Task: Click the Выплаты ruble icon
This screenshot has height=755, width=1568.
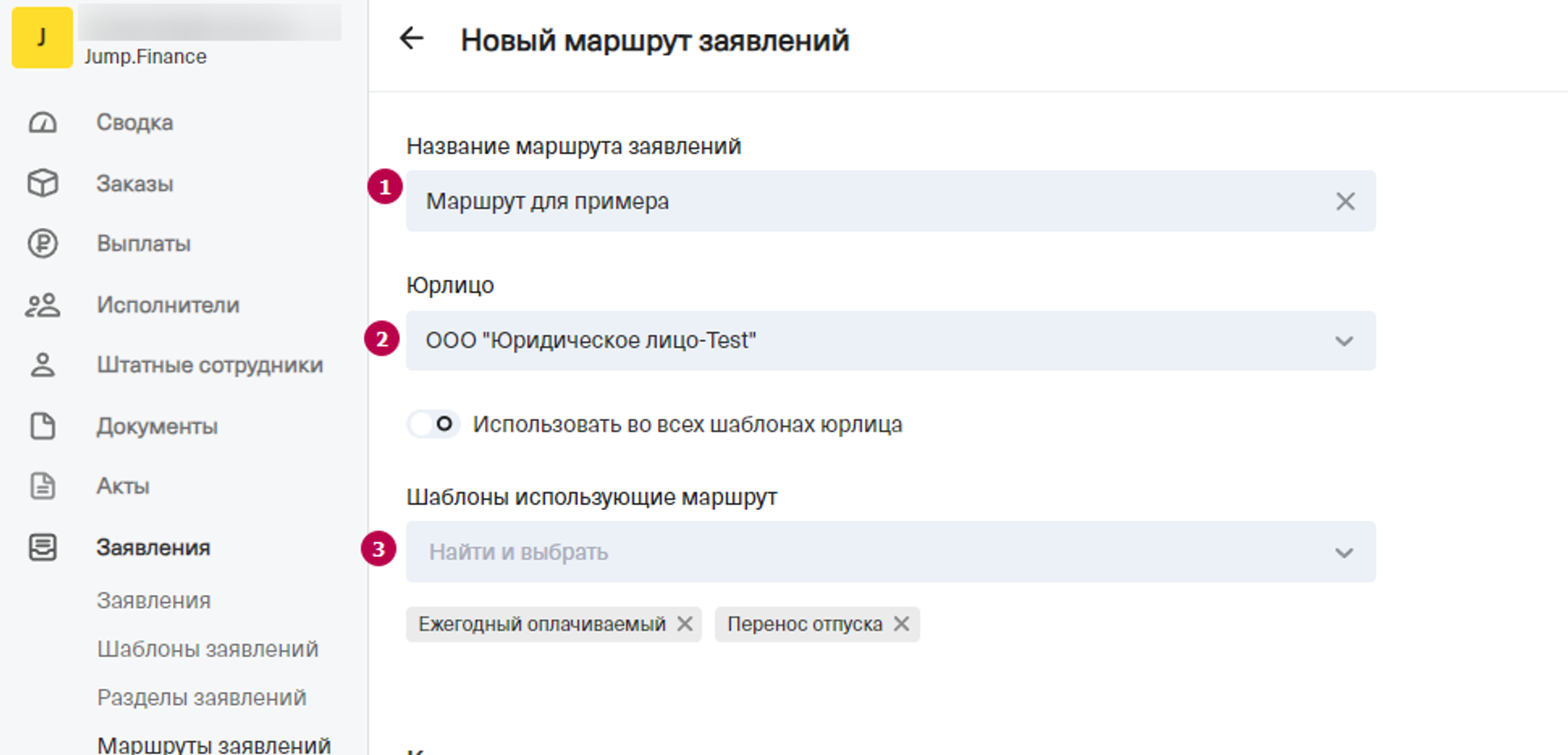Action: point(43,243)
